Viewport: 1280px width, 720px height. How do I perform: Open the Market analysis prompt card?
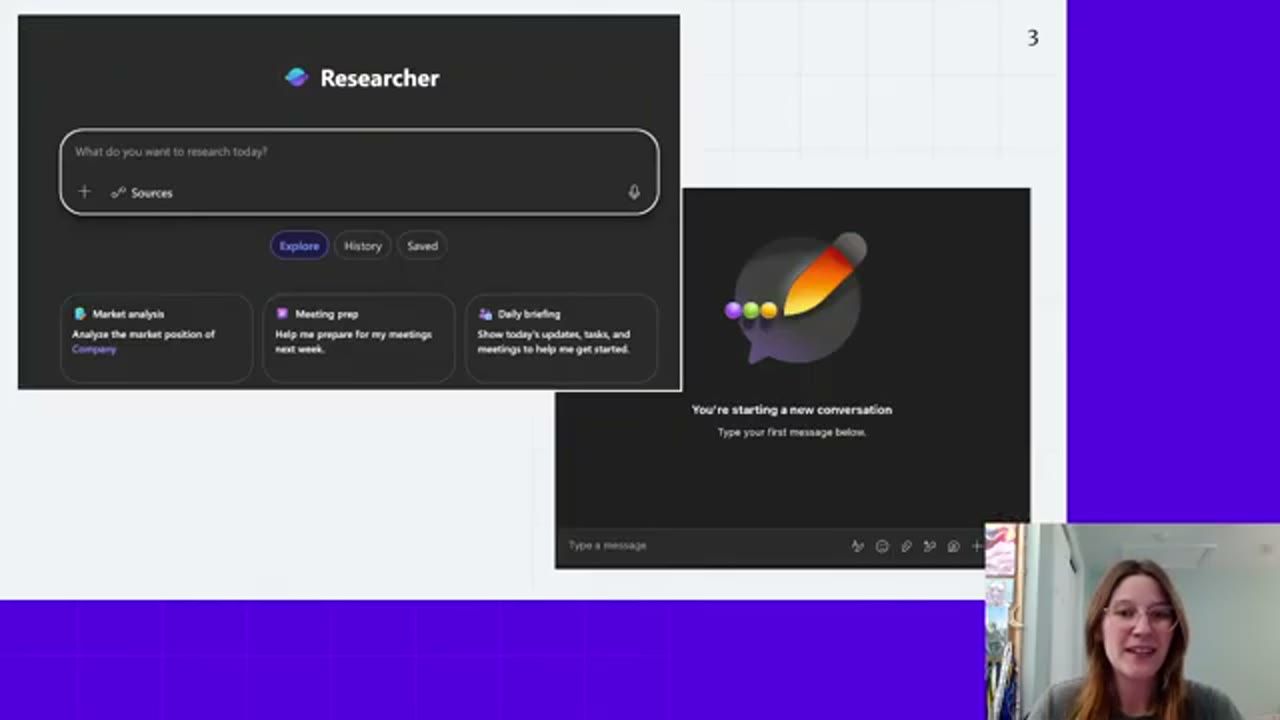pyautogui.click(x=156, y=337)
